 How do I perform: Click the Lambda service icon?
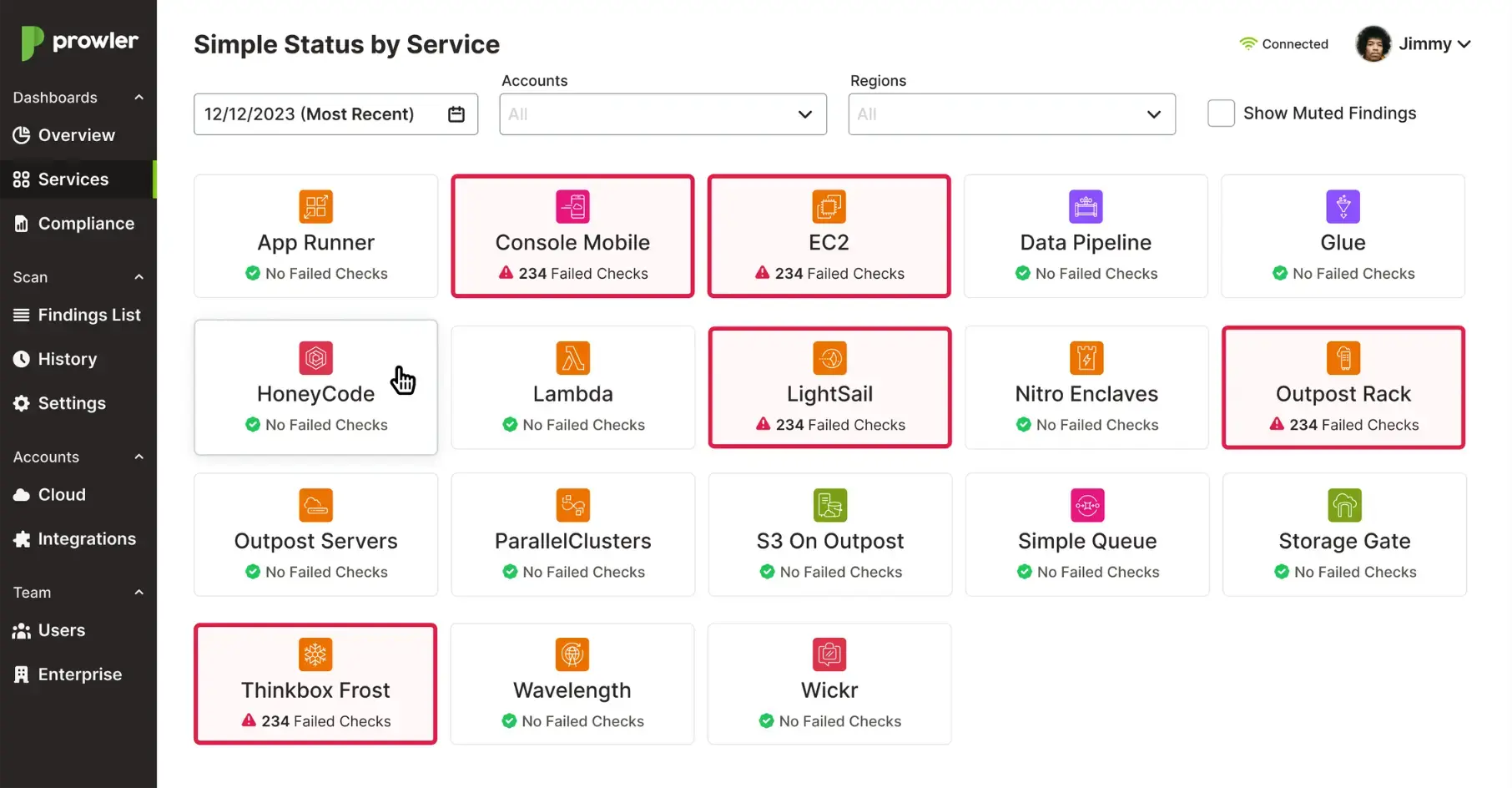[x=572, y=358]
